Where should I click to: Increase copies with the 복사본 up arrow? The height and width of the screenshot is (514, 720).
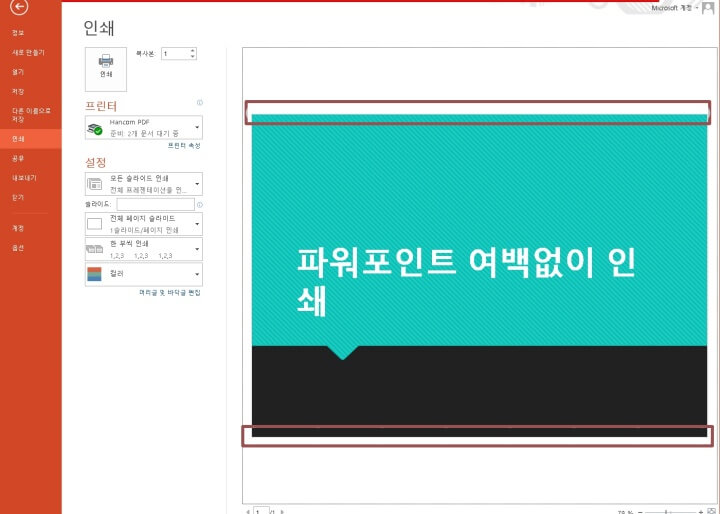coord(193,50)
